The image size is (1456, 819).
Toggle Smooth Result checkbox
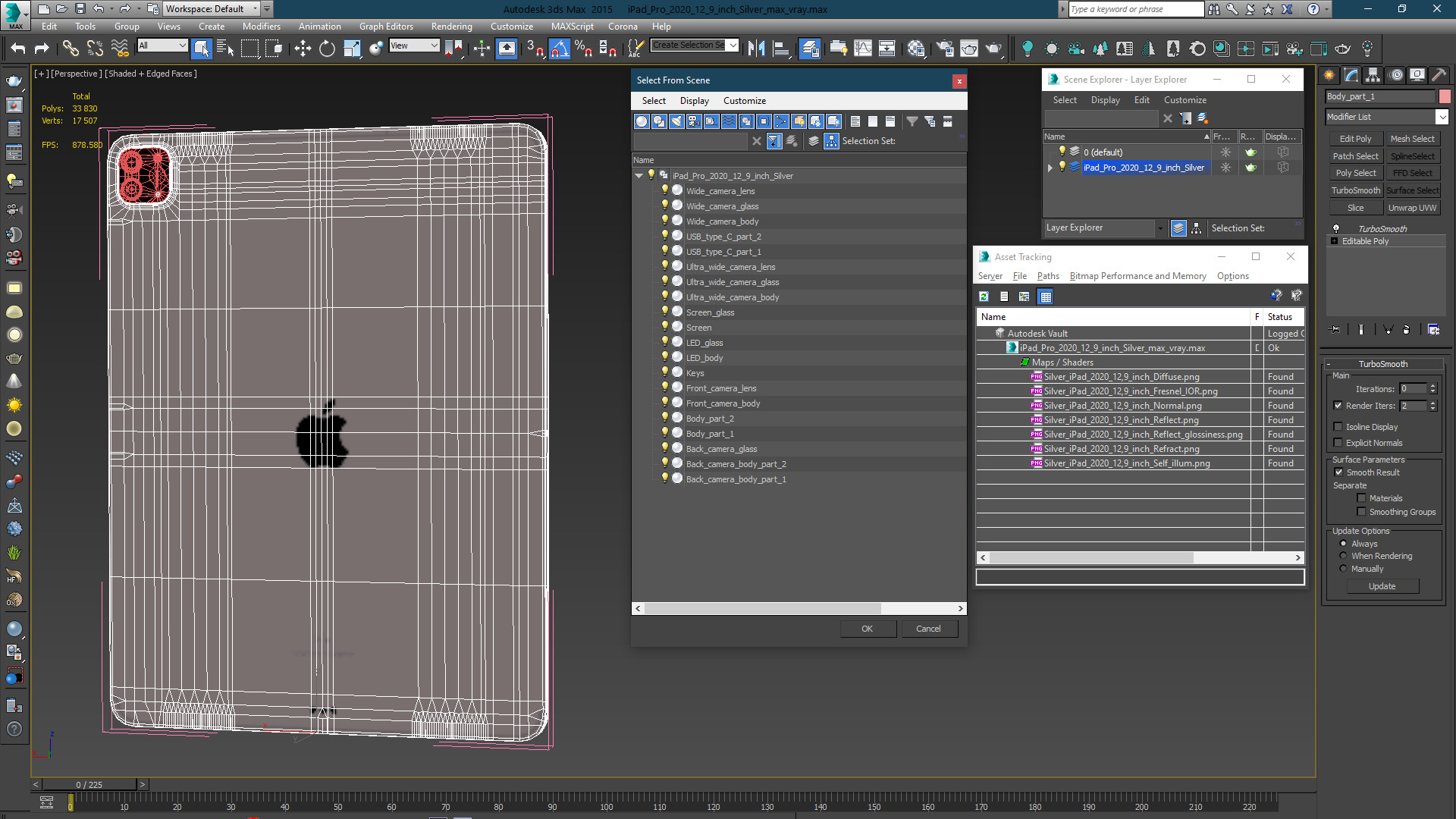1339,471
